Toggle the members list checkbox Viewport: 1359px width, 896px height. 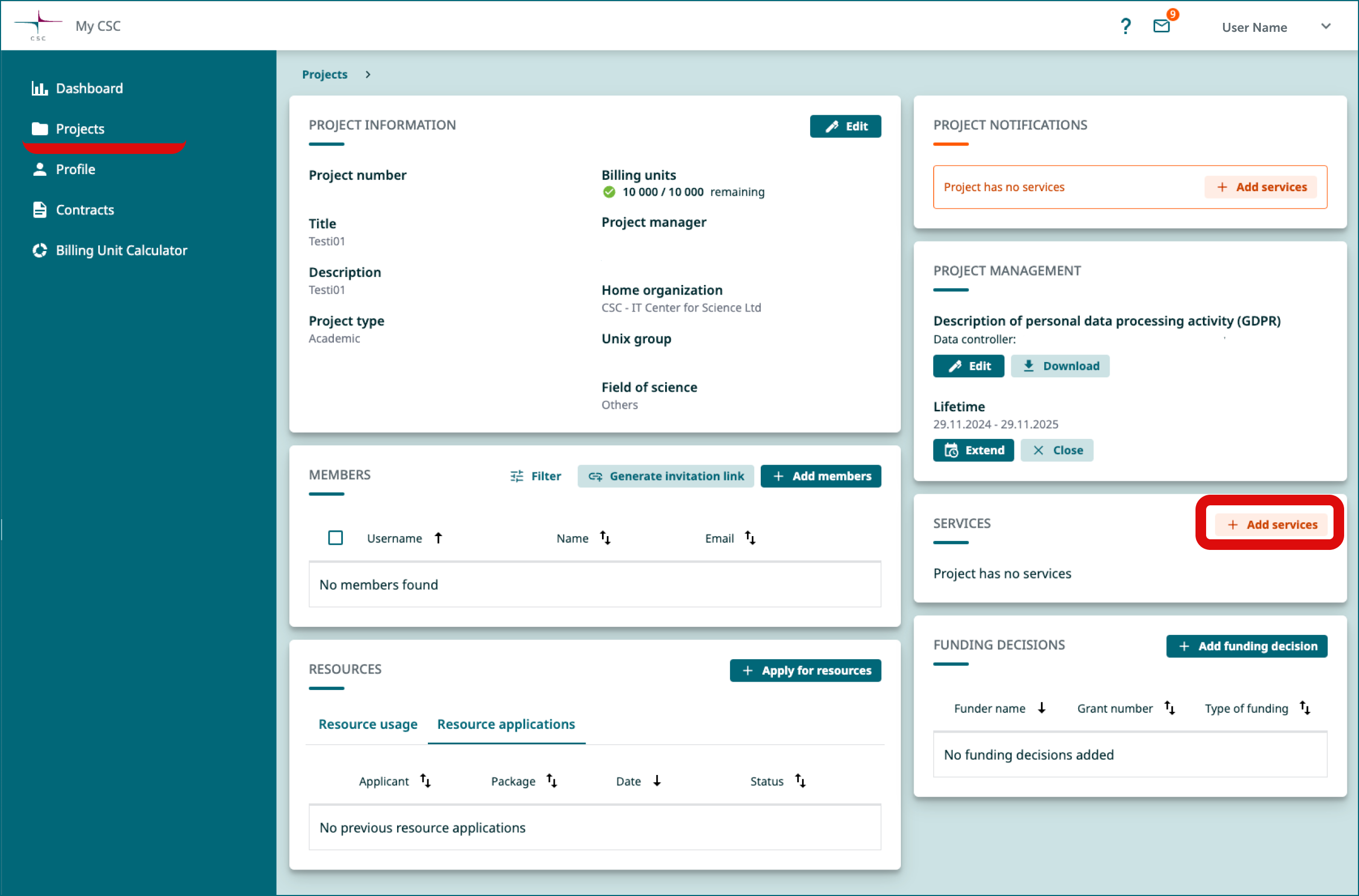[335, 538]
